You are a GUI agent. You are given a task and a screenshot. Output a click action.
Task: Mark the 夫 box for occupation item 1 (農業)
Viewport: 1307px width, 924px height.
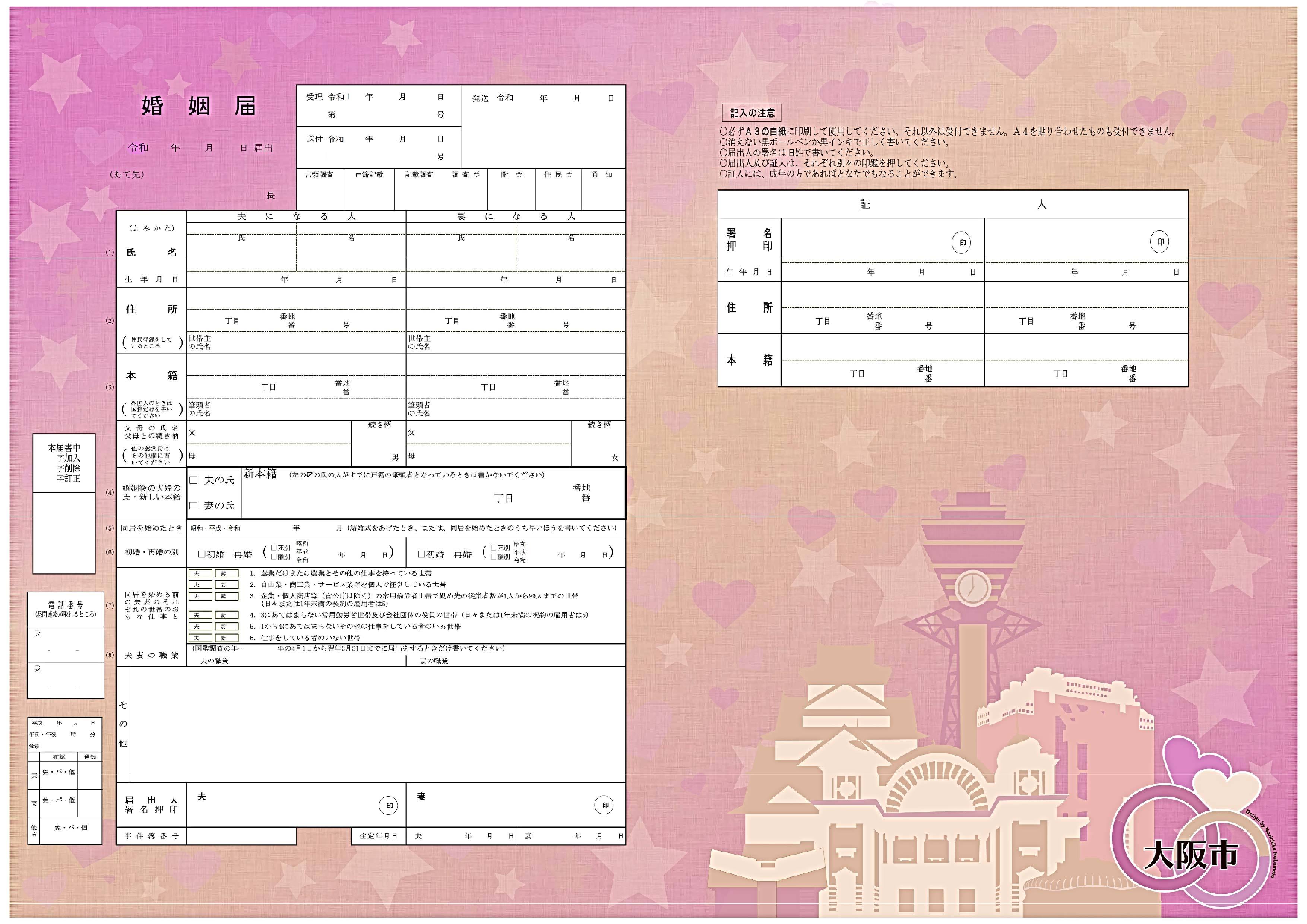click(x=200, y=573)
